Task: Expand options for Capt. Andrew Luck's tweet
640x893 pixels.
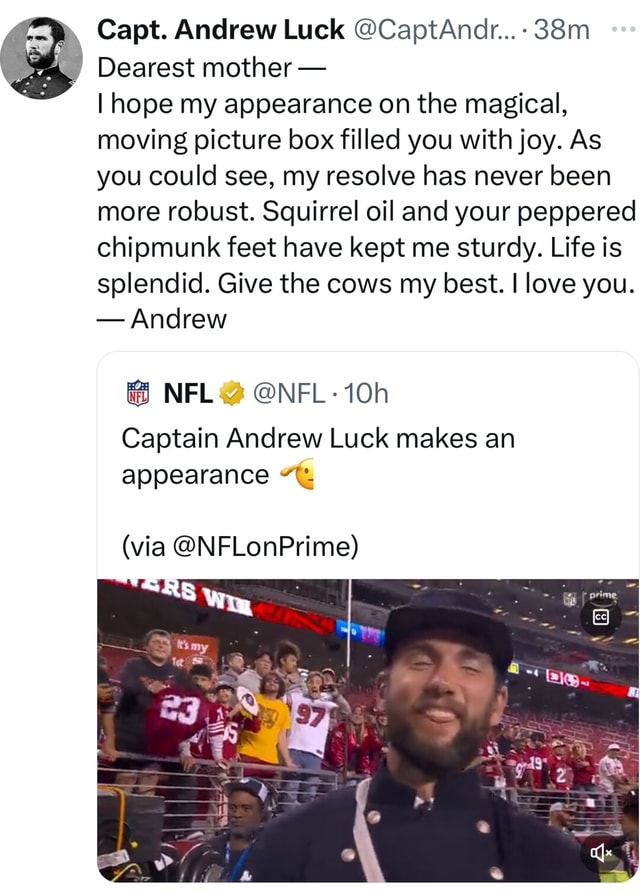Action: pyautogui.click(x=625, y=30)
